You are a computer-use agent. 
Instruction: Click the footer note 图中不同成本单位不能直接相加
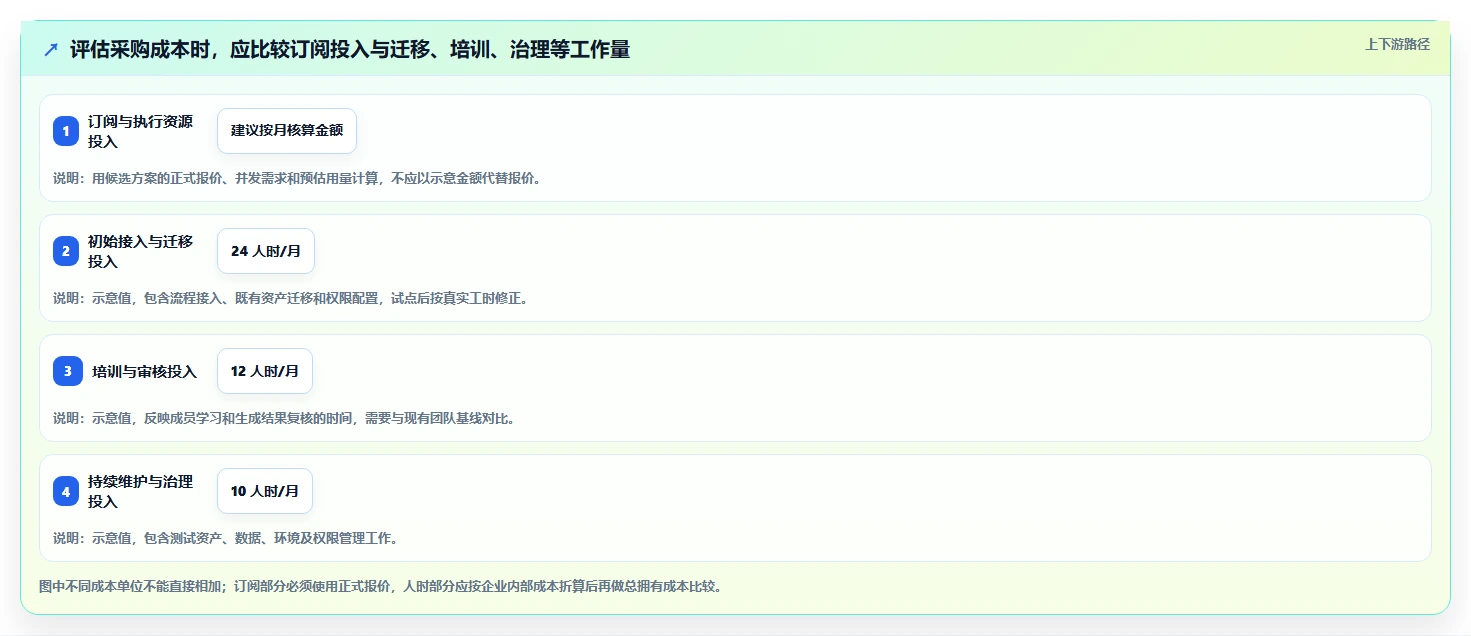pyautogui.click(x=381, y=586)
